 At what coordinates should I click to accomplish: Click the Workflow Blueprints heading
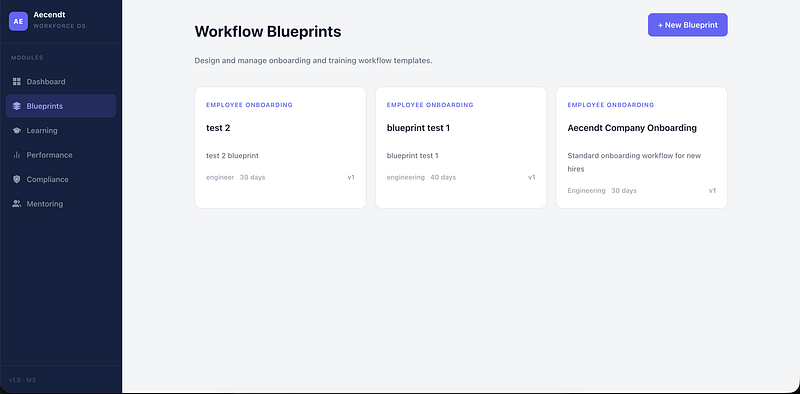click(x=268, y=32)
